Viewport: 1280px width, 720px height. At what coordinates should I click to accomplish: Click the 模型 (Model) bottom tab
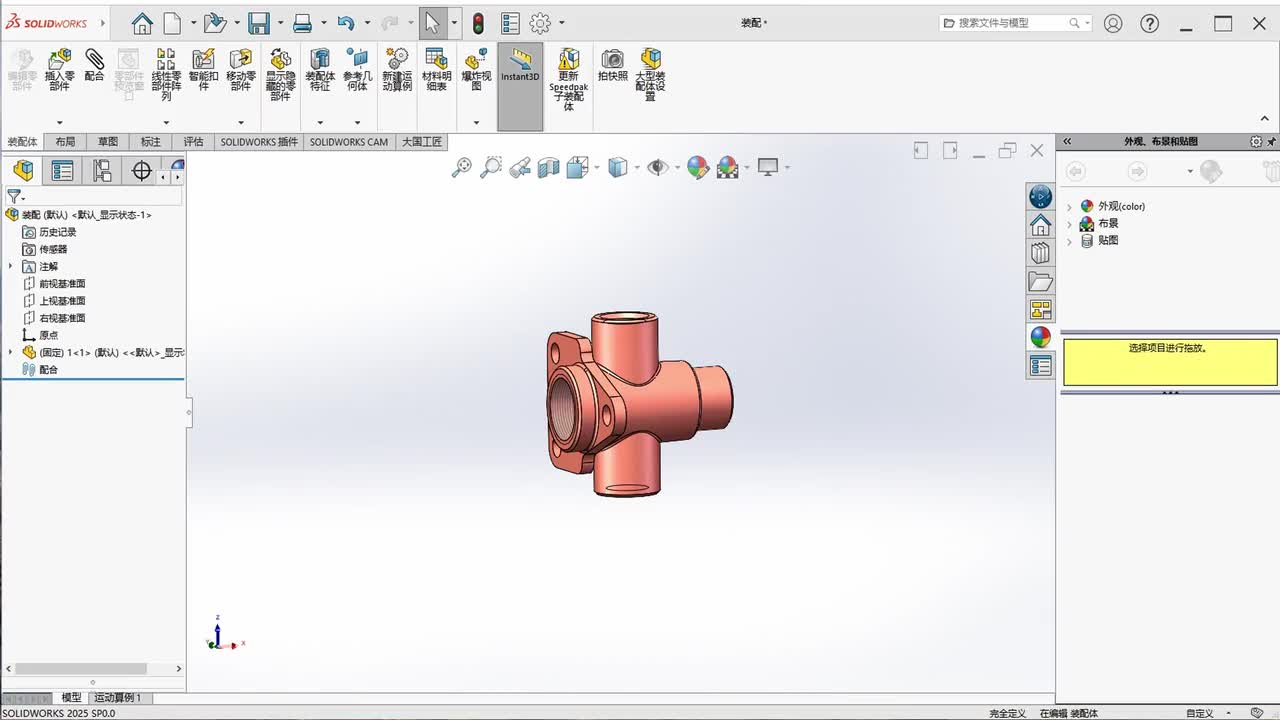[71, 698]
